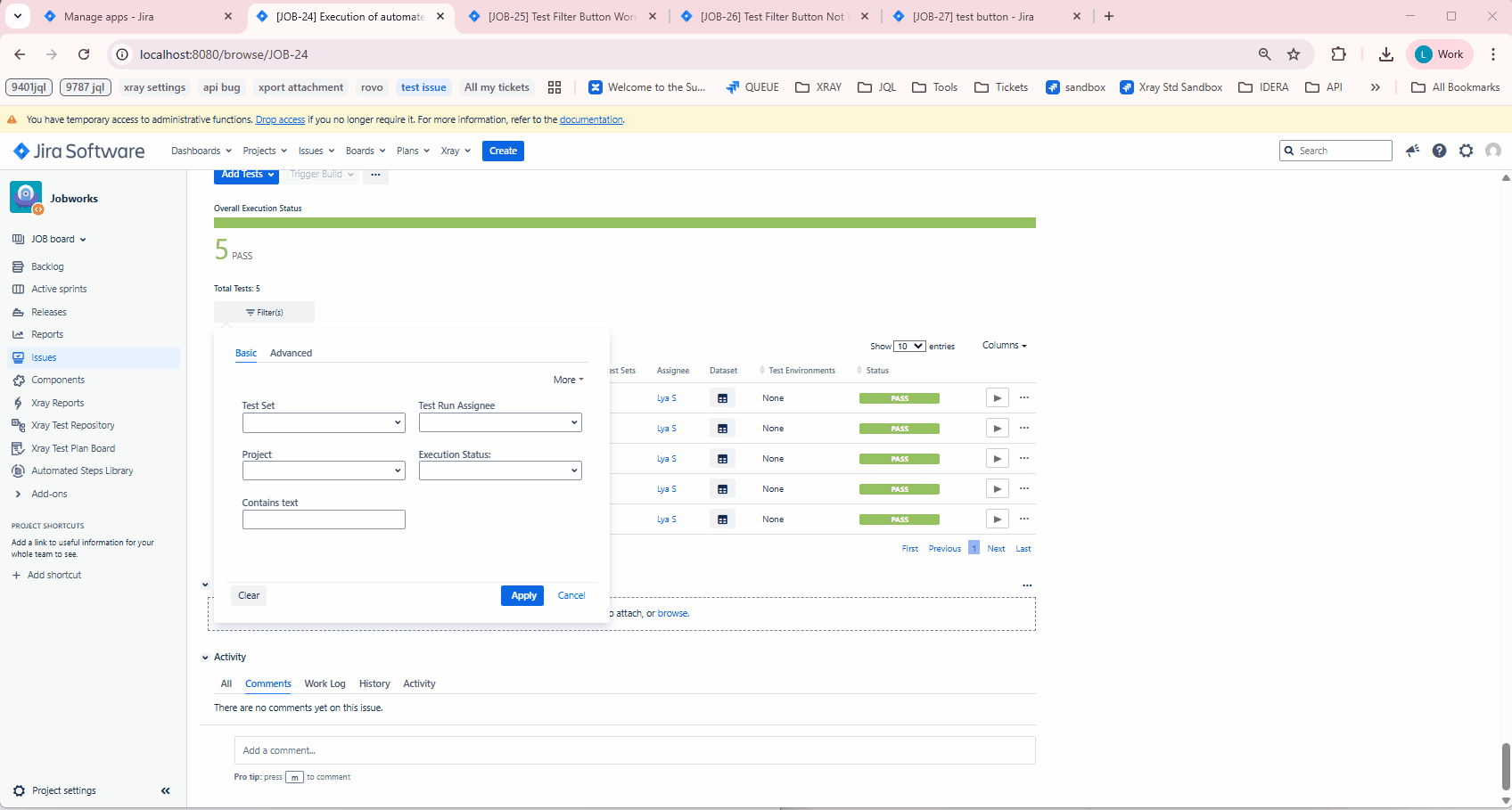The image size is (1512, 810).
Task: Open the user profile avatar icon
Action: pyautogui.click(x=1493, y=151)
